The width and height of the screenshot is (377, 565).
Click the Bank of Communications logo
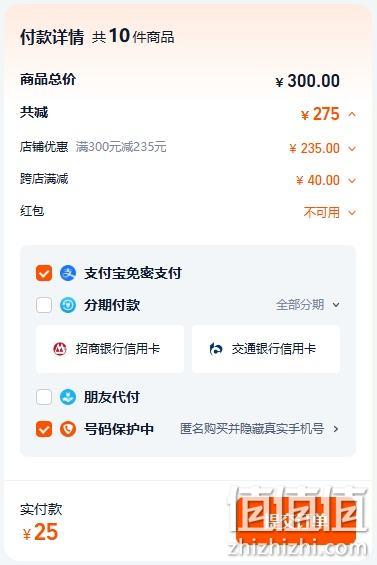click(216, 349)
